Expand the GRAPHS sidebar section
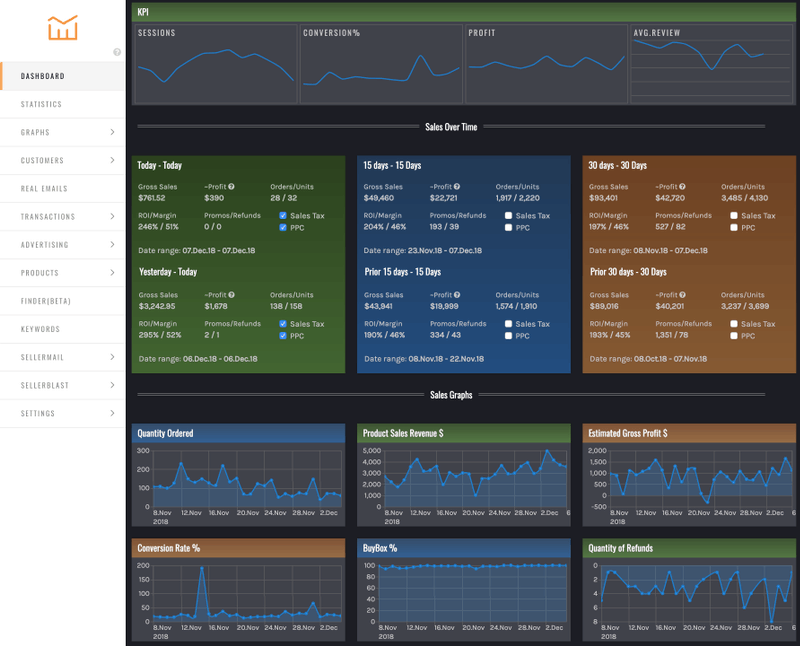This screenshot has width=800, height=646. pos(60,132)
